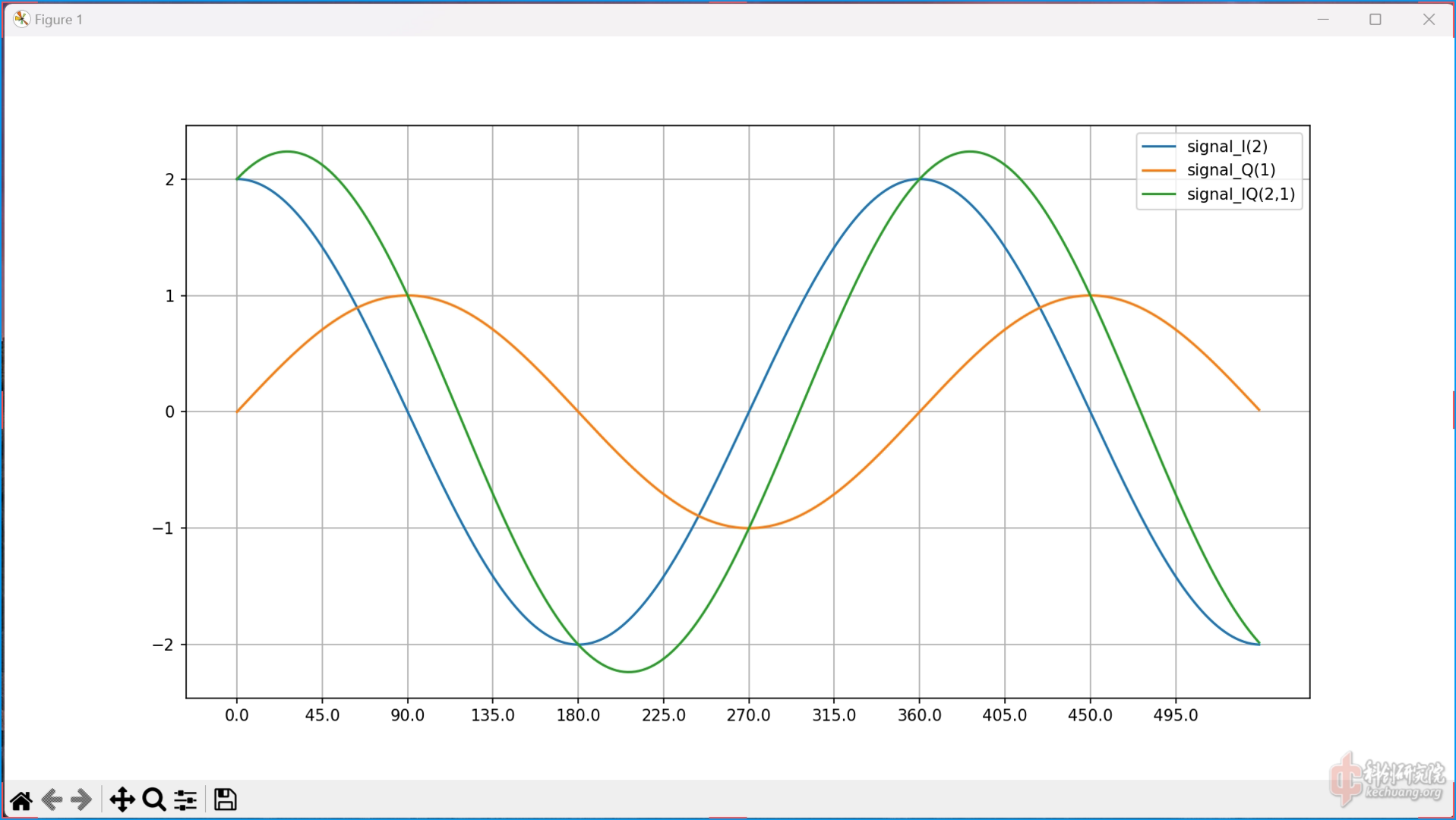The width and height of the screenshot is (1456, 820).
Task: Click the signal_Q(1) legend label
Action: pos(1230,170)
